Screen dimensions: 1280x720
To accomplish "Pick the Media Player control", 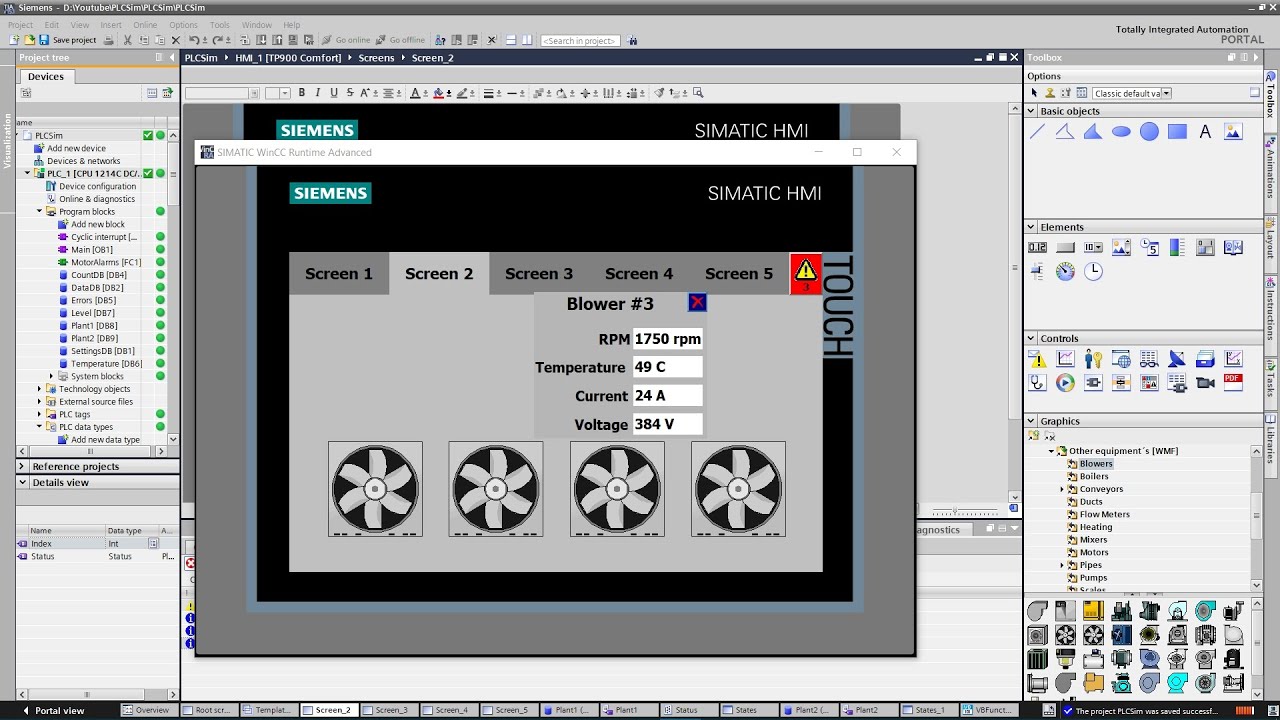I will point(1065,382).
